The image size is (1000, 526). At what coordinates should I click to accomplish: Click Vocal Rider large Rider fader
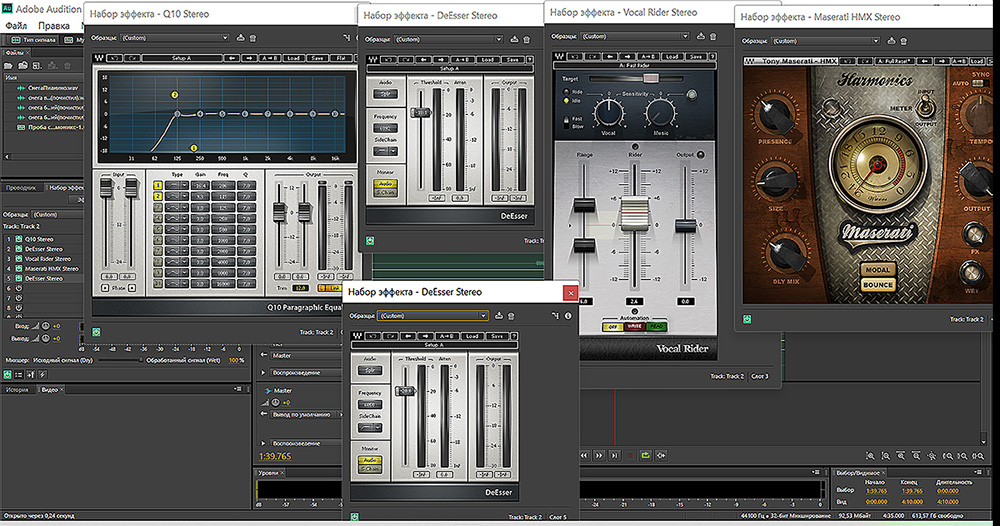pos(634,214)
